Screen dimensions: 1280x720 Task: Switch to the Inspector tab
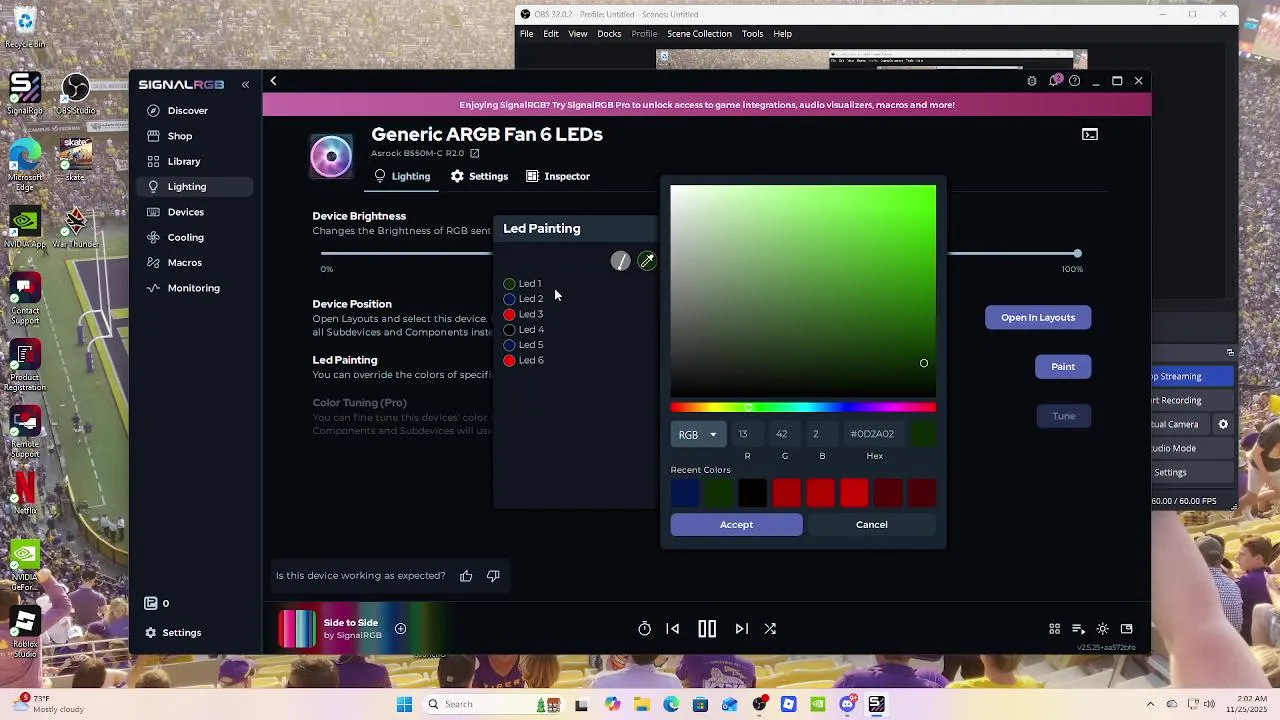coord(558,176)
